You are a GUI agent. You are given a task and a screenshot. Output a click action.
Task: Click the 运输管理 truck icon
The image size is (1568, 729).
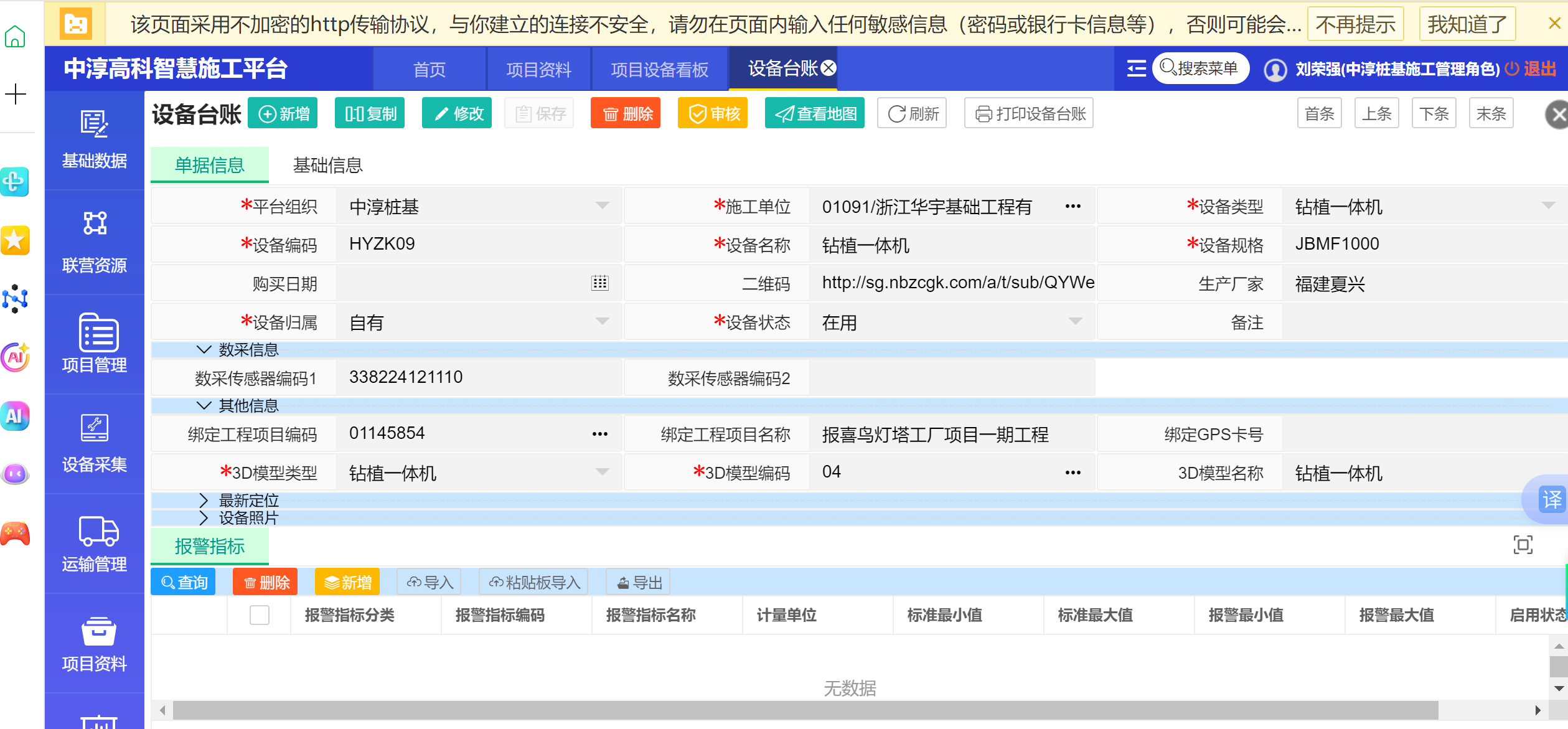[98, 531]
